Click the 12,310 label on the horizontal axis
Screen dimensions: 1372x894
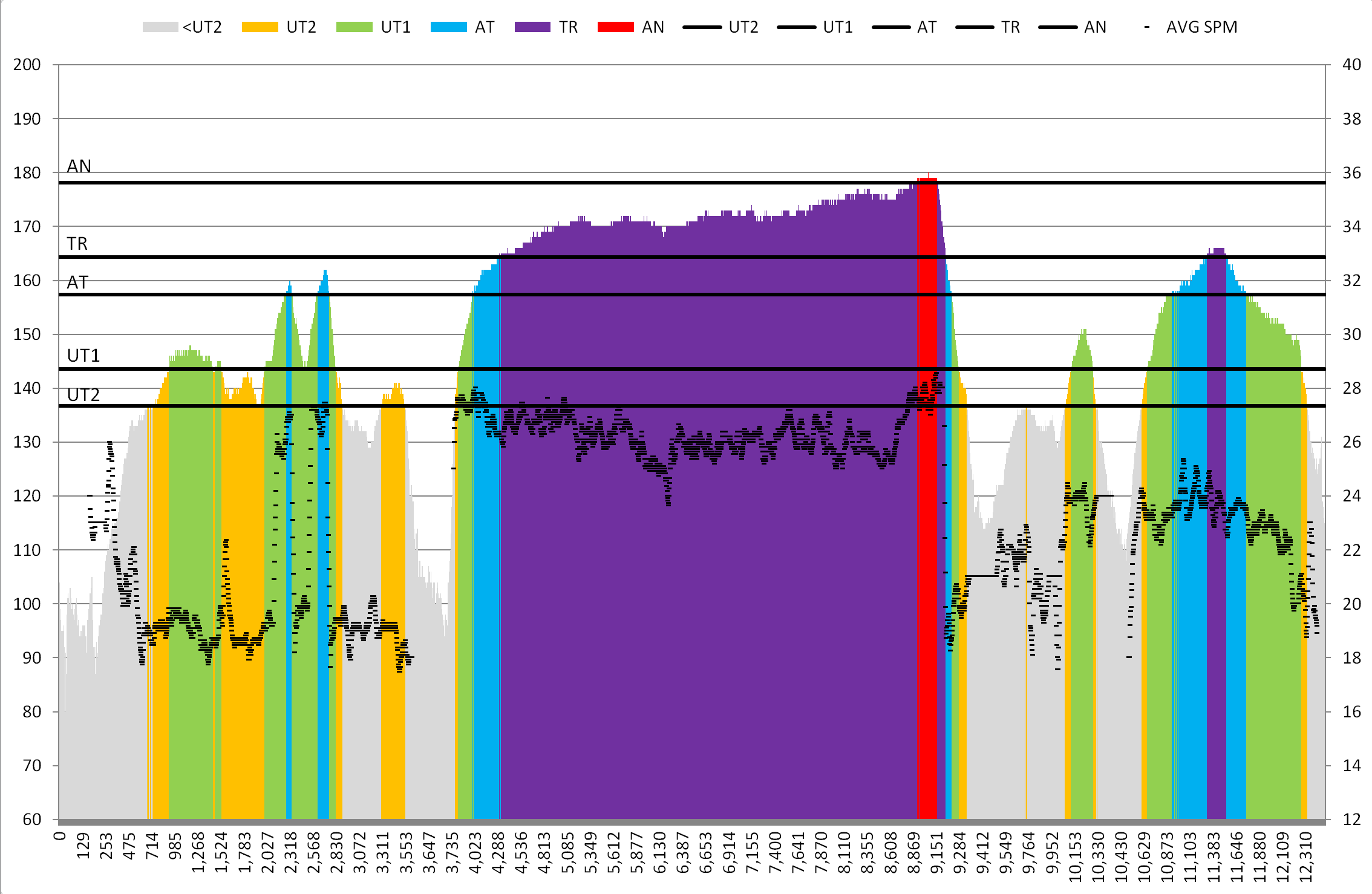tap(1306, 856)
